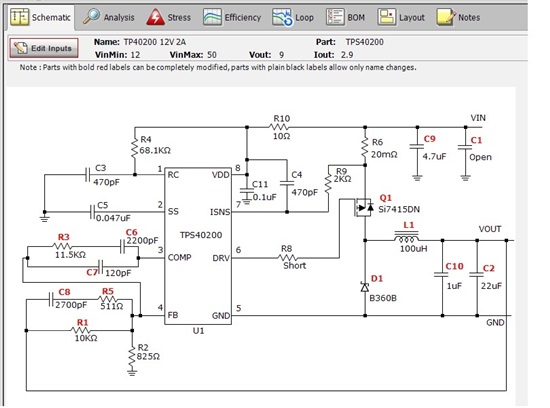Select the C2 capacitor symbol

pos(477,275)
